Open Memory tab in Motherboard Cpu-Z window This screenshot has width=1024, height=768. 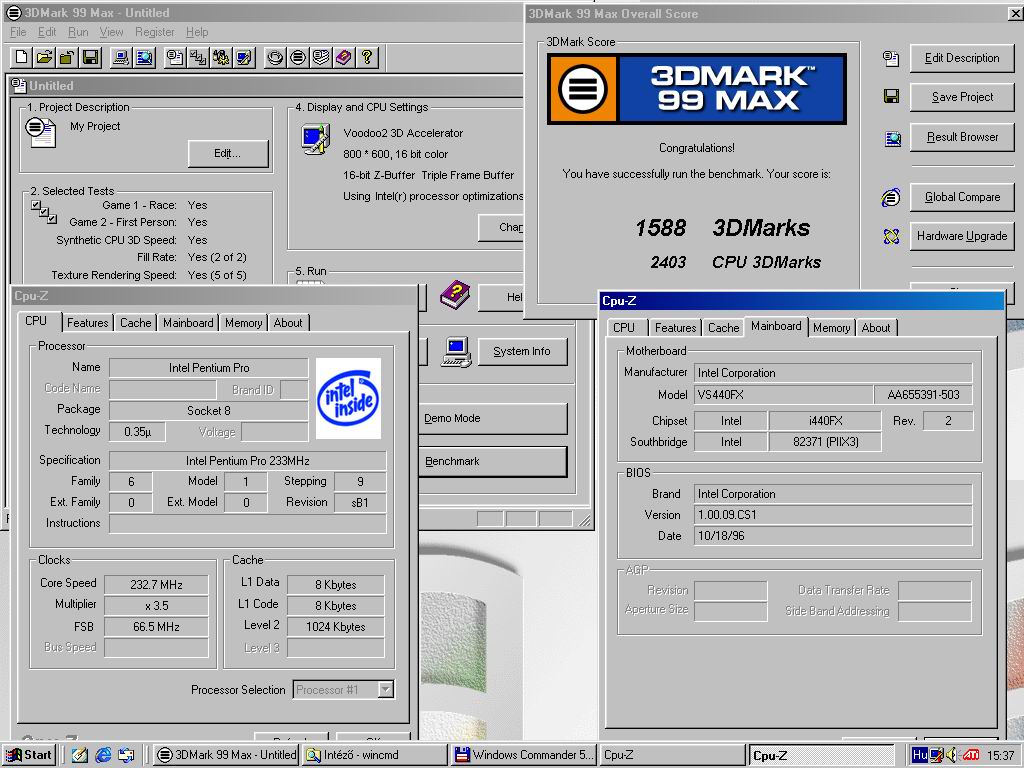(831, 328)
